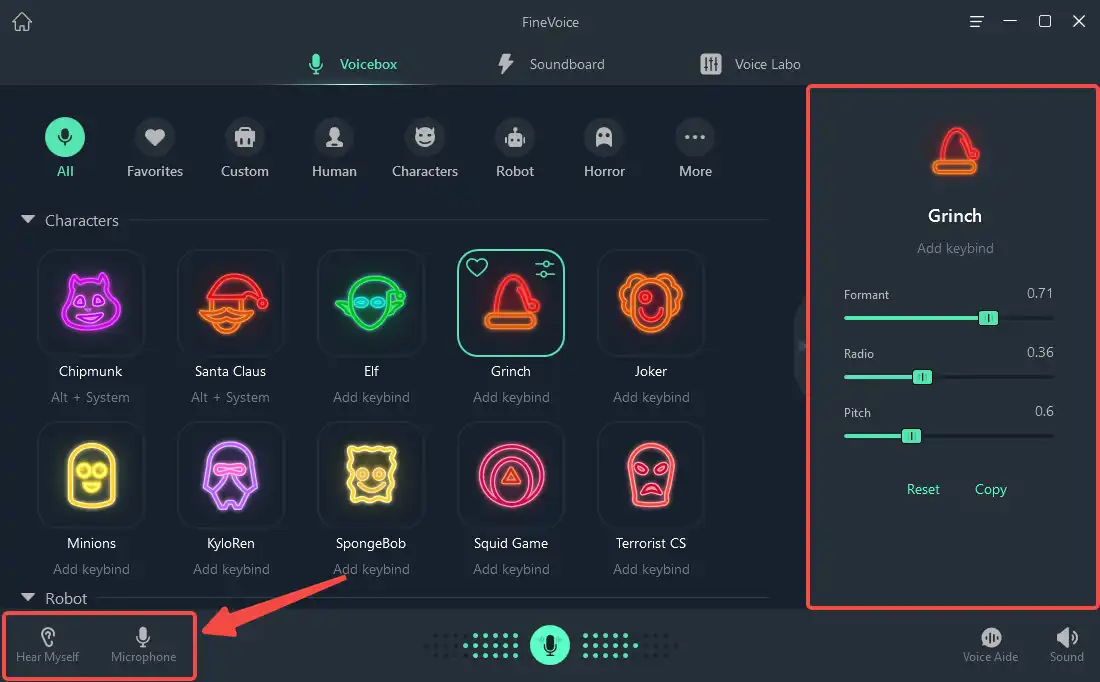Image resolution: width=1100 pixels, height=682 pixels.
Task: Choose the Santa Claus voice effect
Action: coord(231,303)
